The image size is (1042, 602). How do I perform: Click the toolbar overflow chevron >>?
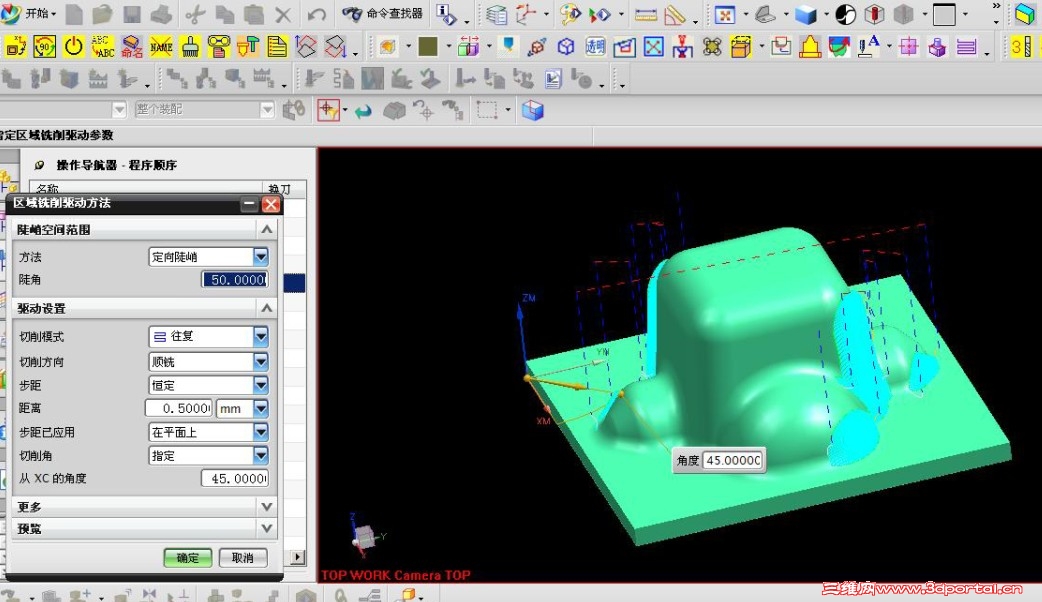(996, 6)
